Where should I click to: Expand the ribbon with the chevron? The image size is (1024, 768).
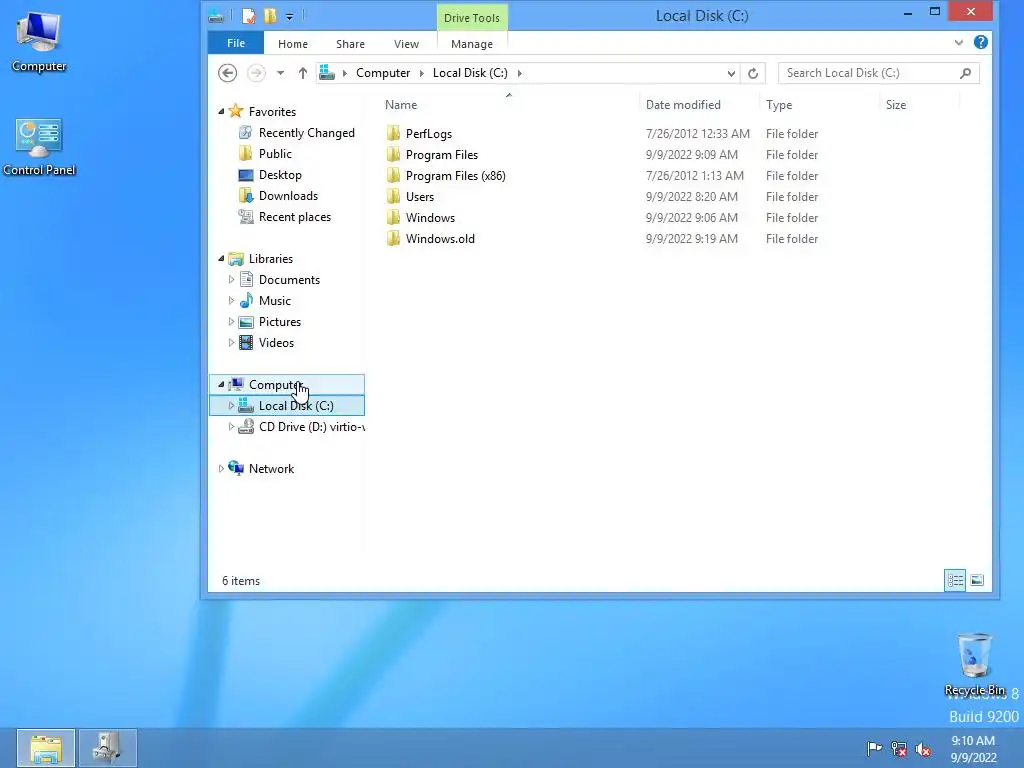(958, 42)
